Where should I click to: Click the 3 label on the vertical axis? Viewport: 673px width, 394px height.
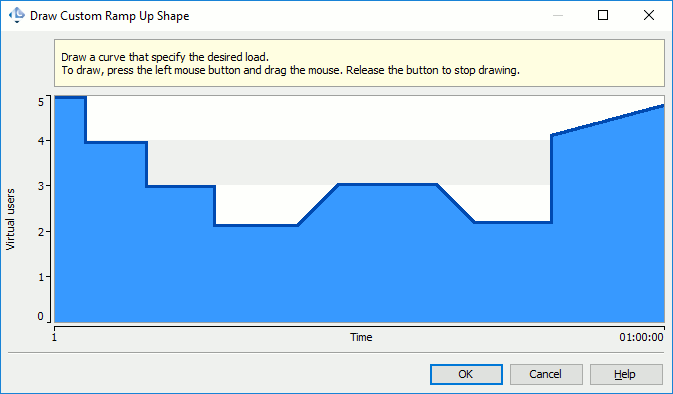41,186
